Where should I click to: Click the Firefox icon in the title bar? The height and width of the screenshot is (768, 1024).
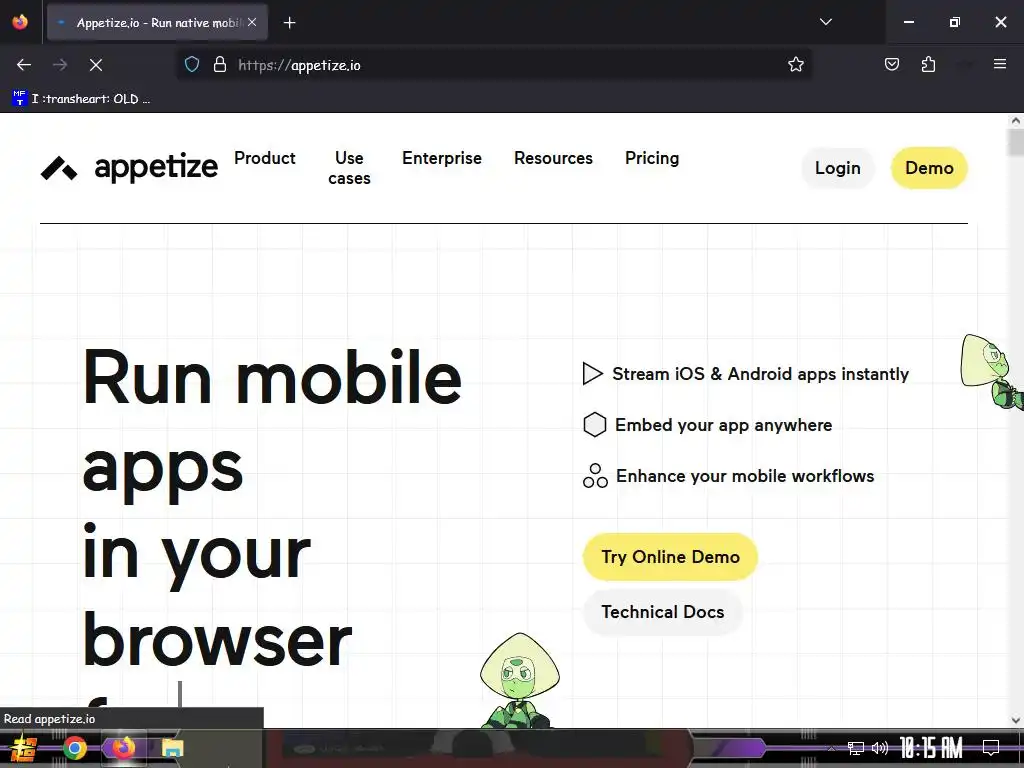(20, 22)
